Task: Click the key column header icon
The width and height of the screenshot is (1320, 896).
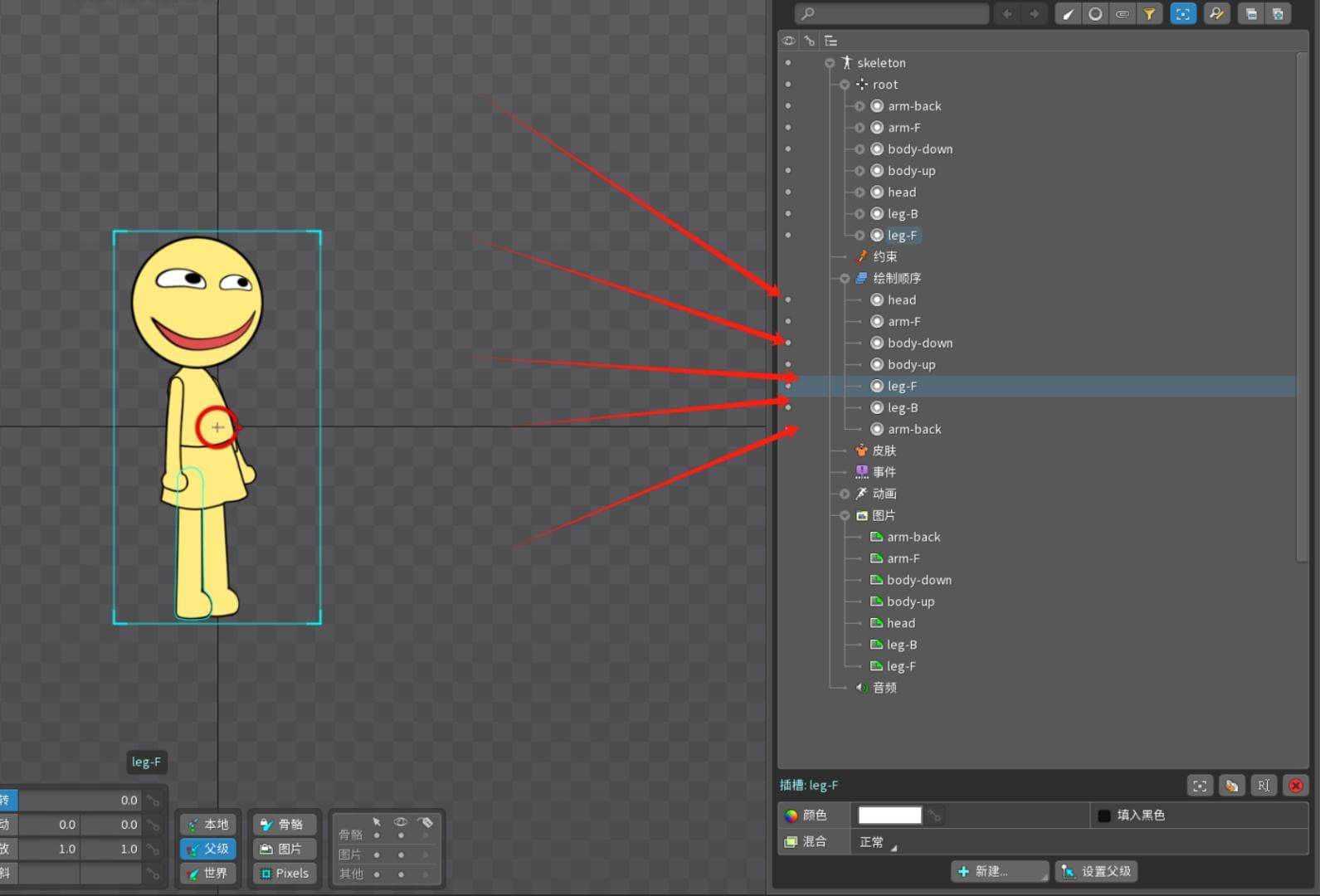Action: (x=809, y=41)
